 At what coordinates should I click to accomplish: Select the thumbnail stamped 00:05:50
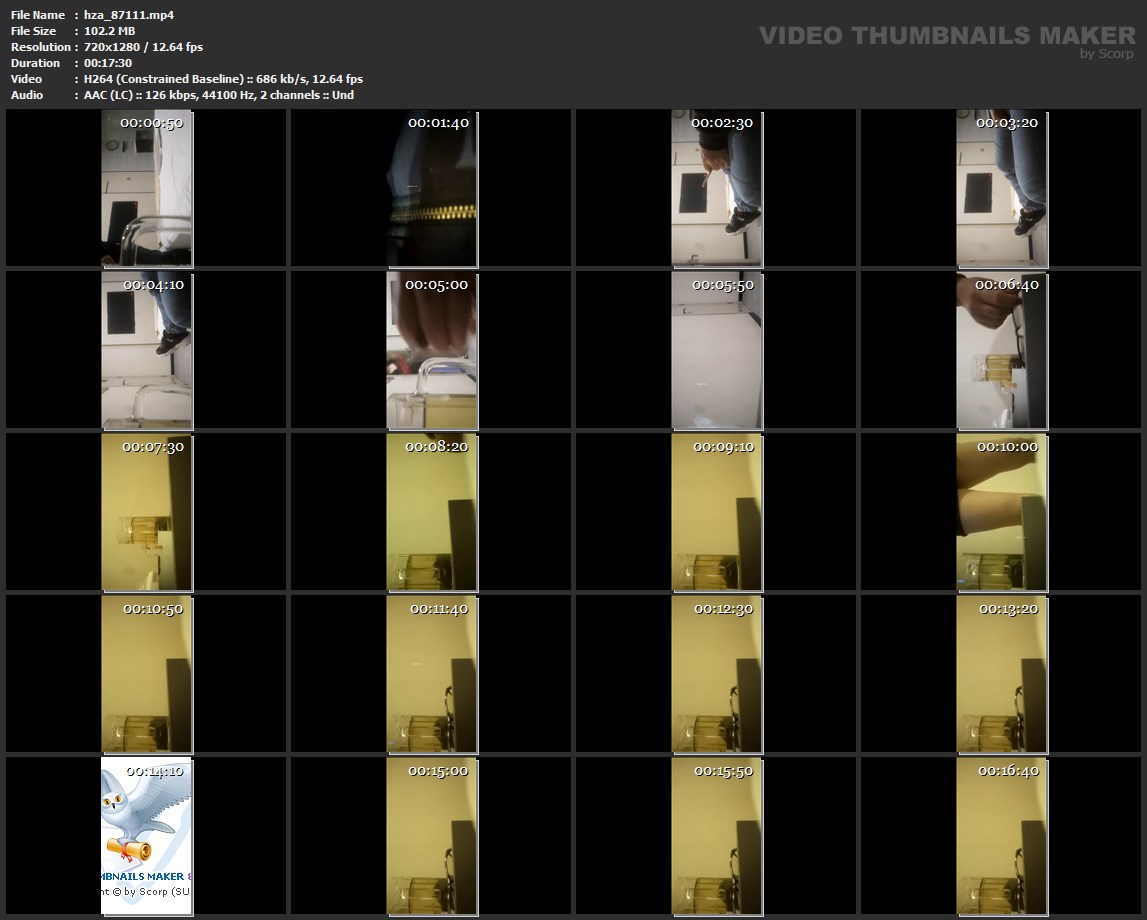(x=717, y=350)
